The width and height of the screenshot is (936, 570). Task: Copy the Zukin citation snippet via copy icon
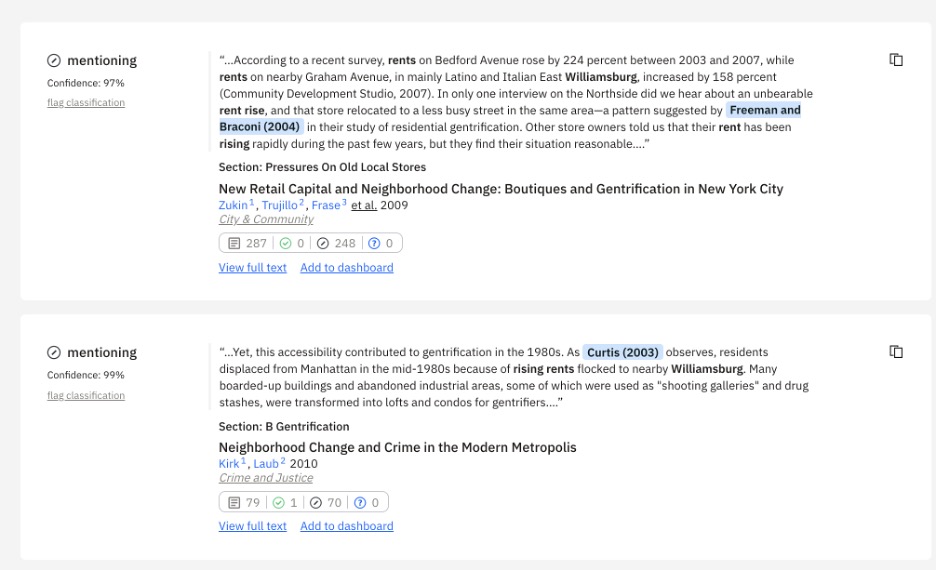coord(896,60)
